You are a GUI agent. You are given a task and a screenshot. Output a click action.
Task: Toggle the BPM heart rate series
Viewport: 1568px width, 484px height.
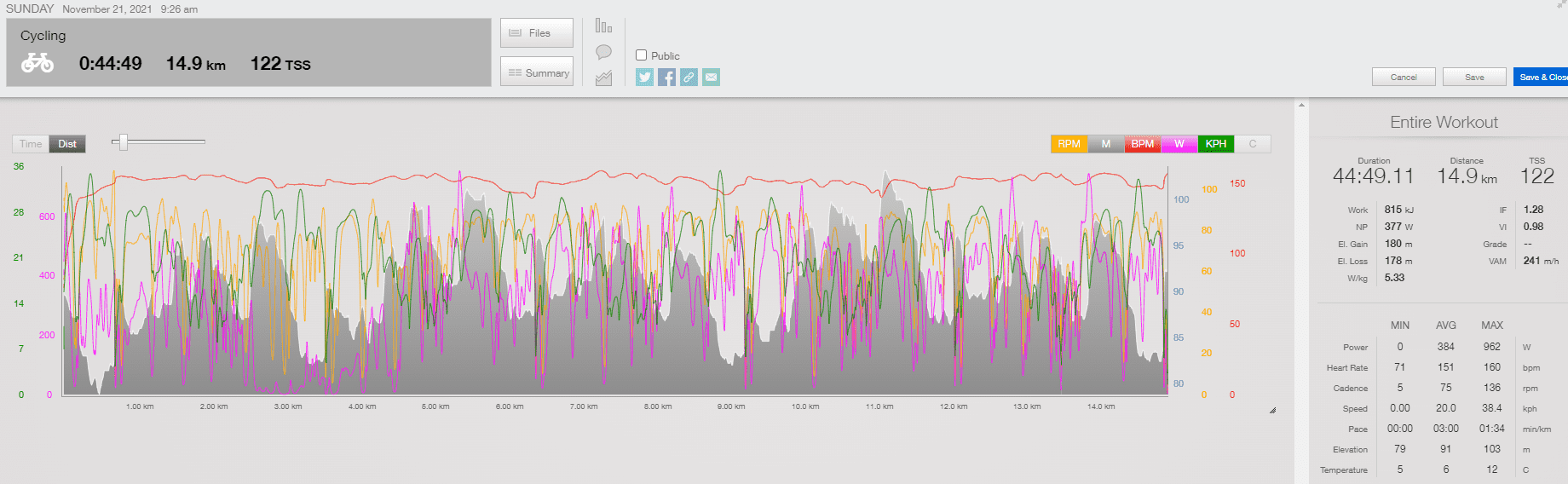click(1142, 144)
